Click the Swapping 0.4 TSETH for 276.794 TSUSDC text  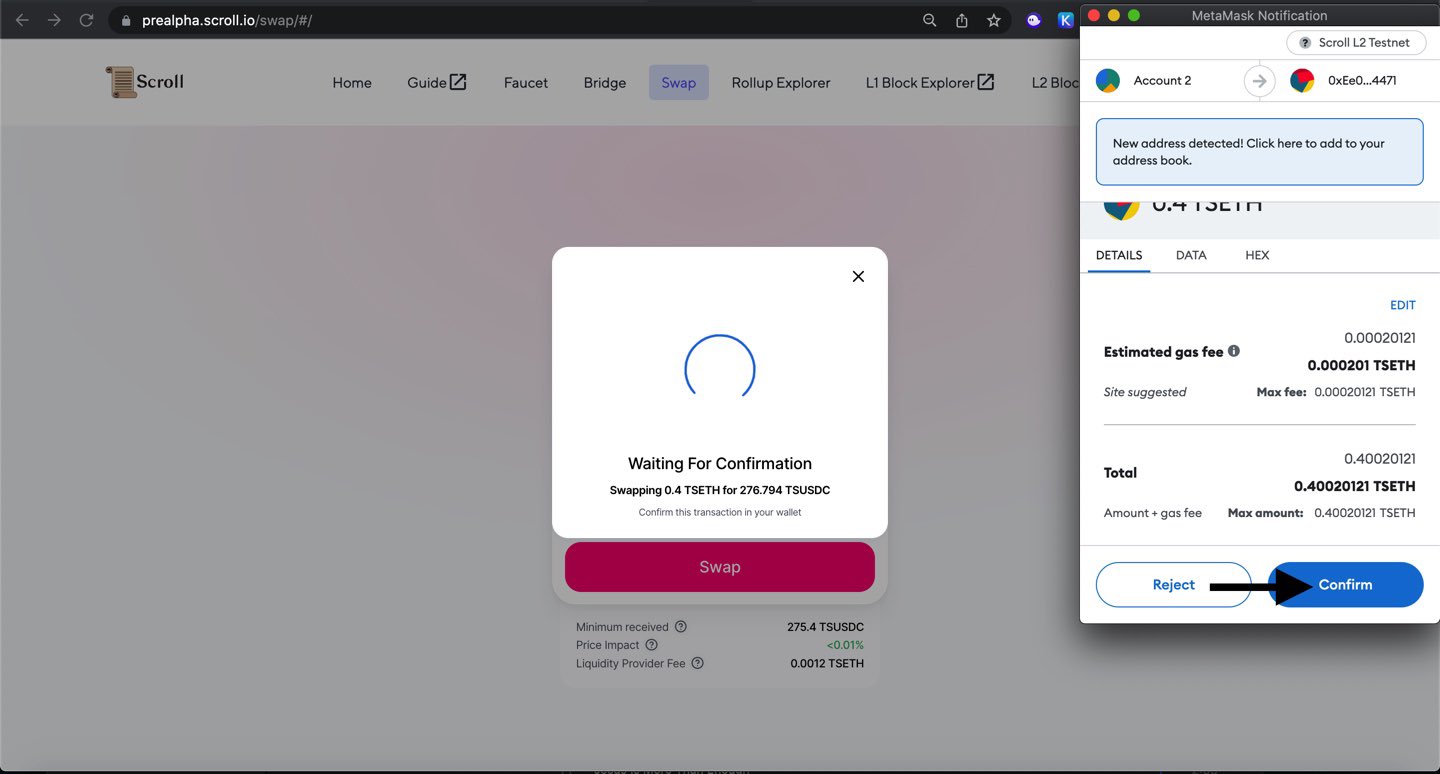click(720, 490)
